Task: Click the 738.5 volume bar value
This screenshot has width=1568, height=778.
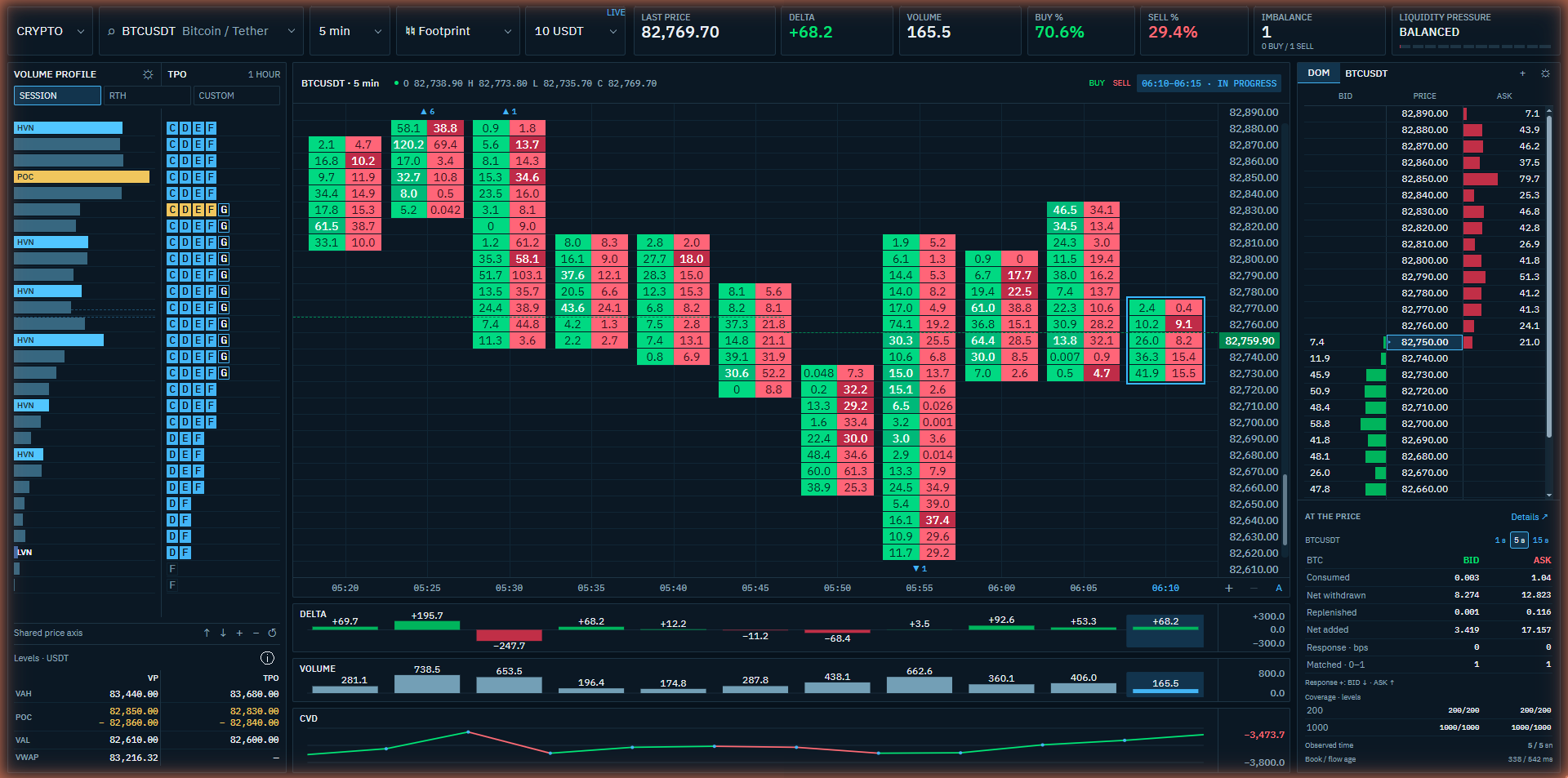Action: point(427,669)
